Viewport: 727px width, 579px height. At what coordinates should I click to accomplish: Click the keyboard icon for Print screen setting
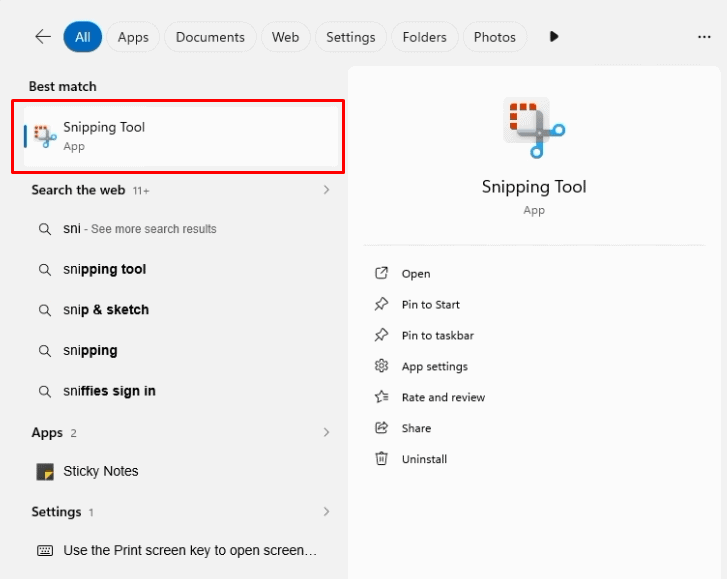coord(45,551)
